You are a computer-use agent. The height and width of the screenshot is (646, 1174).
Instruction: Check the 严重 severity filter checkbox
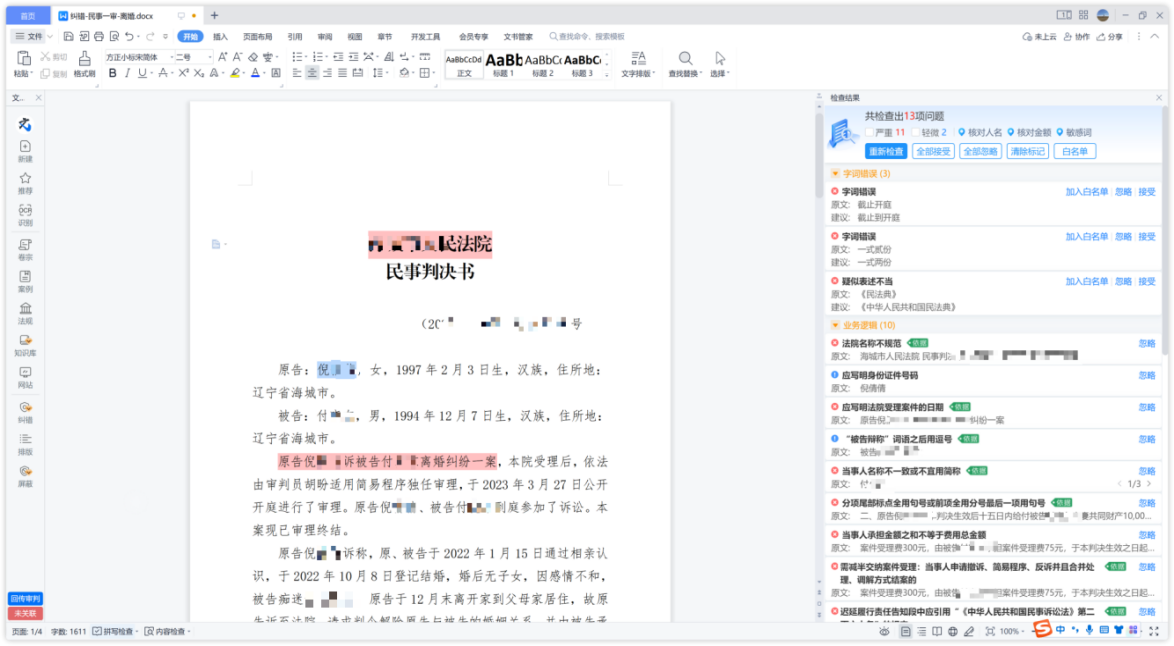[x=871, y=132]
